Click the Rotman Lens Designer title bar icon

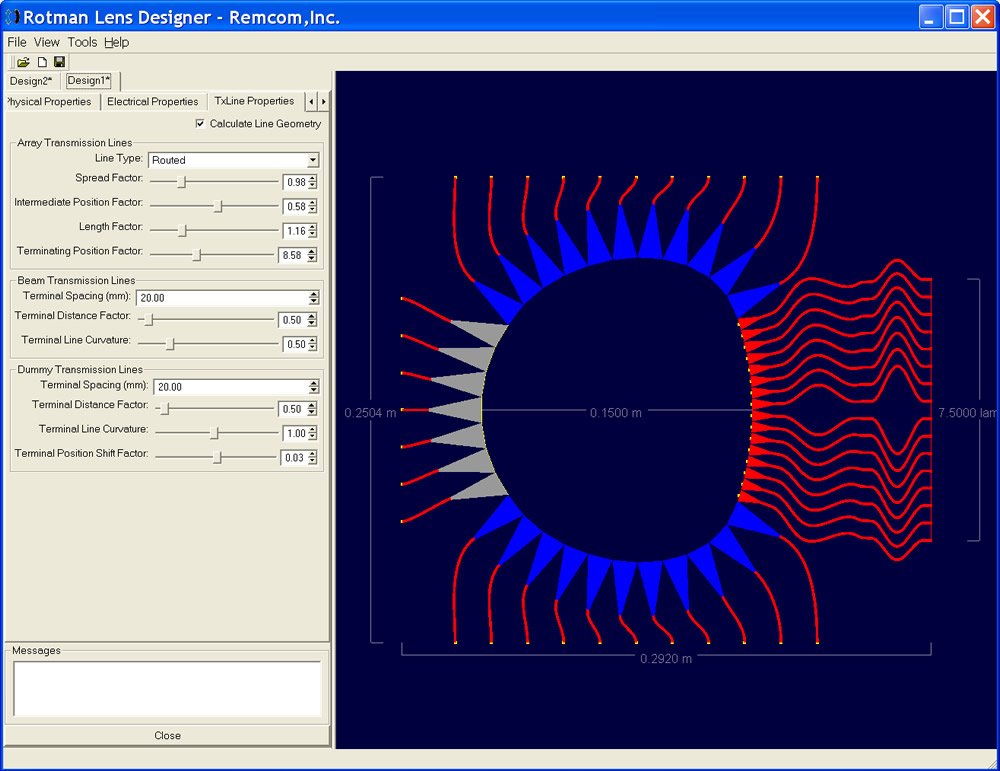click(x=11, y=16)
